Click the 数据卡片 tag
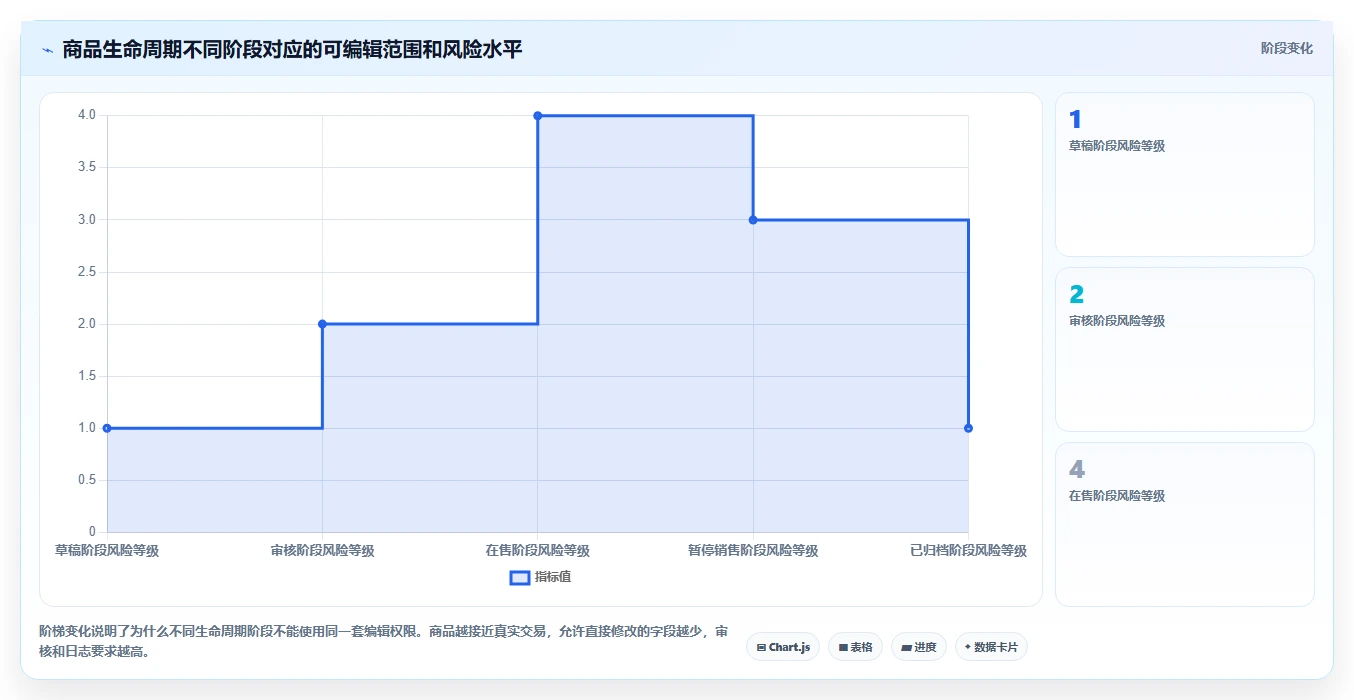1354x700 pixels. [x=991, y=647]
